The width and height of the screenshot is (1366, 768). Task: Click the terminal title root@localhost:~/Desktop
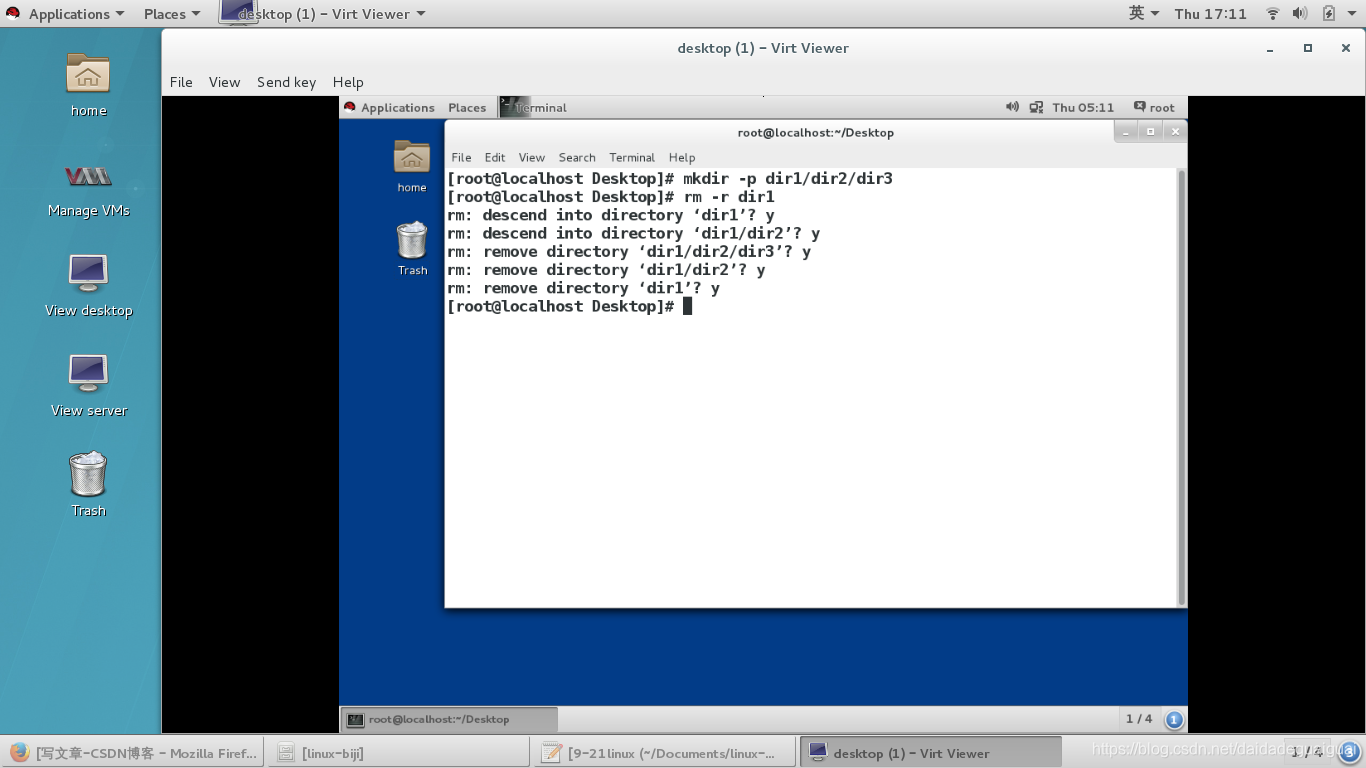pos(815,132)
